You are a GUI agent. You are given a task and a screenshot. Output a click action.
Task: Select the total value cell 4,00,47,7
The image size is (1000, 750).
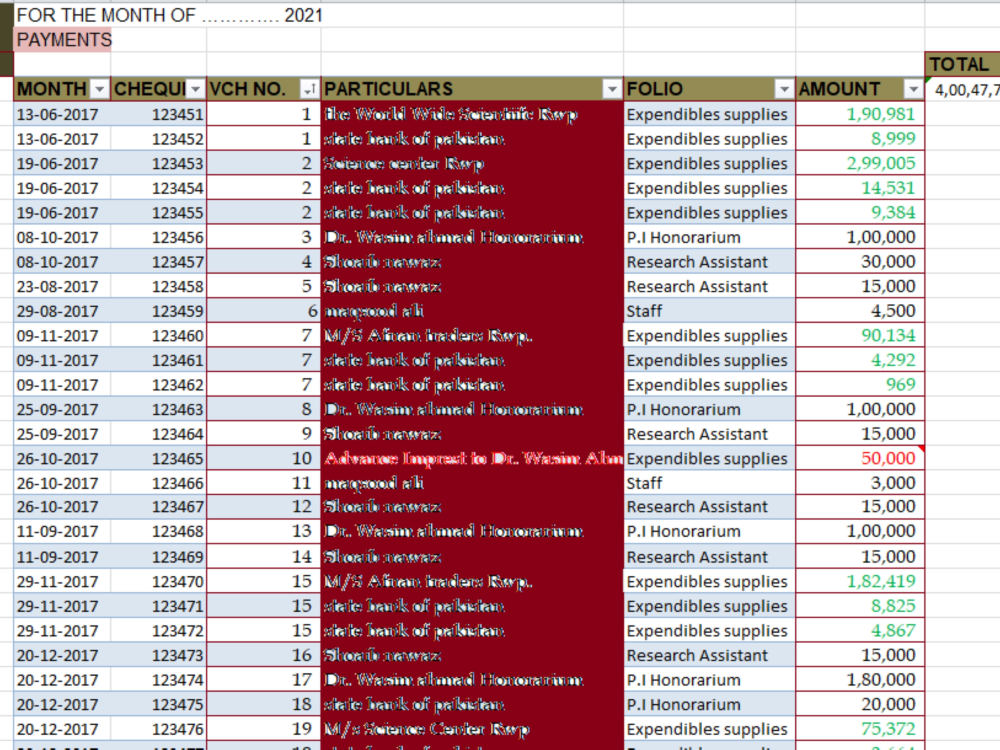pos(962,89)
